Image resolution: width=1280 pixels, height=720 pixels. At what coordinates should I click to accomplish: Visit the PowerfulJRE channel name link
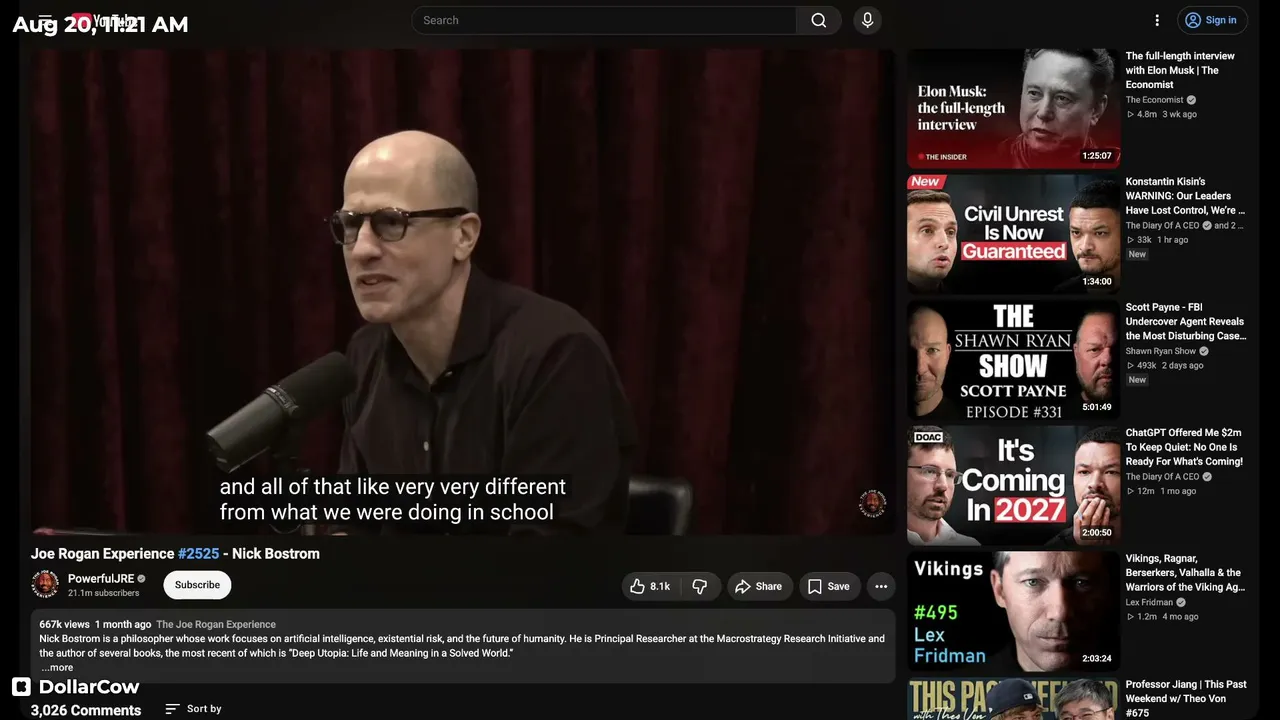pyautogui.click(x=101, y=579)
